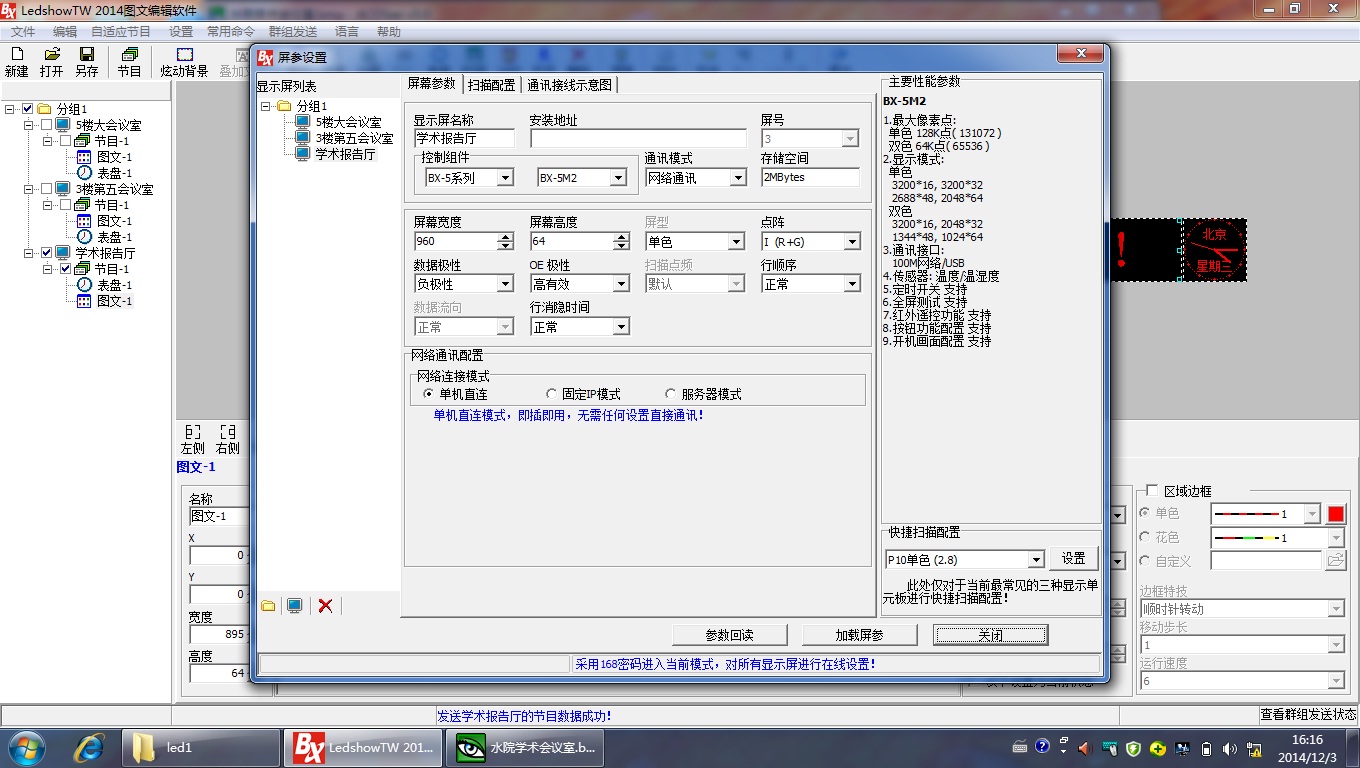Enable the 区域边框 checkbox

click(x=1152, y=491)
